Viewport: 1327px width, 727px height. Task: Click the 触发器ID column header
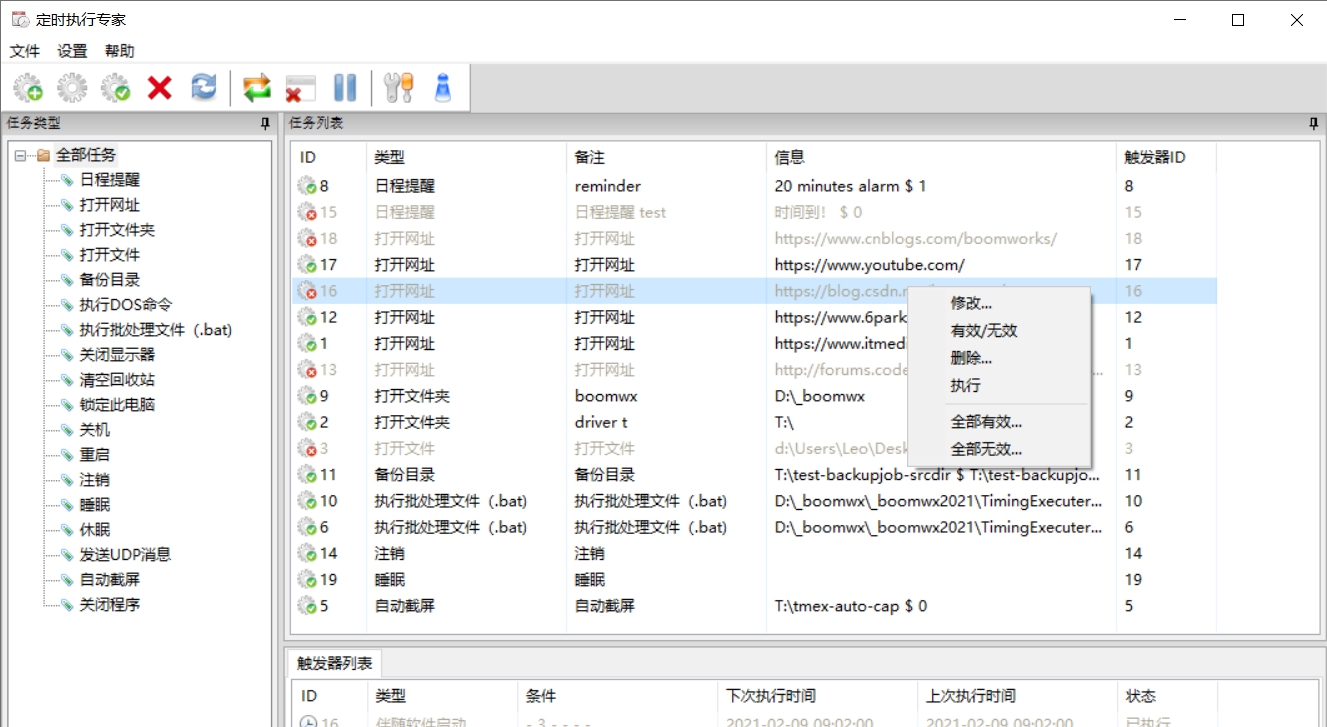(1155, 157)
